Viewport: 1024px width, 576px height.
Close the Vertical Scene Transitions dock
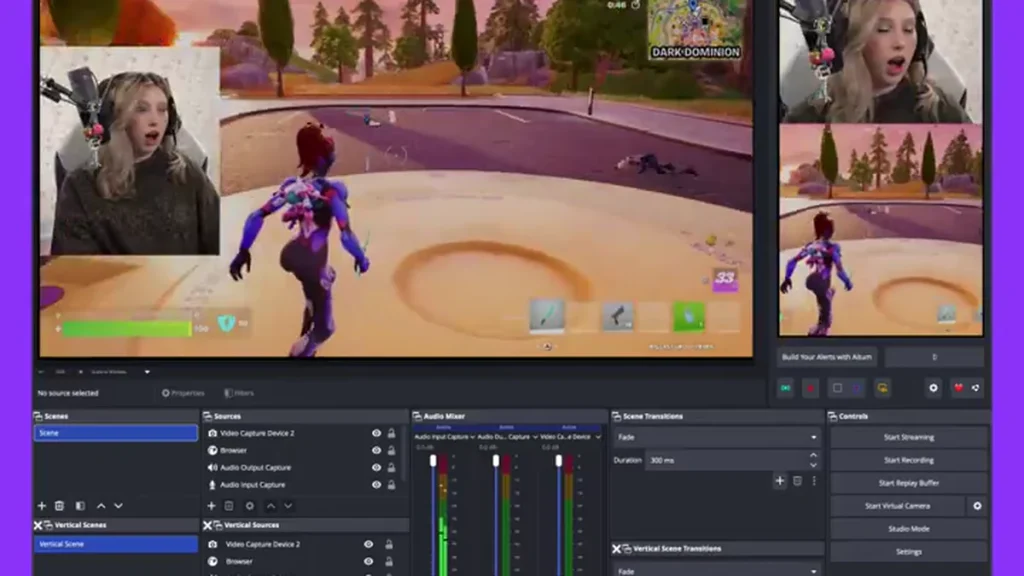point(616,549)
